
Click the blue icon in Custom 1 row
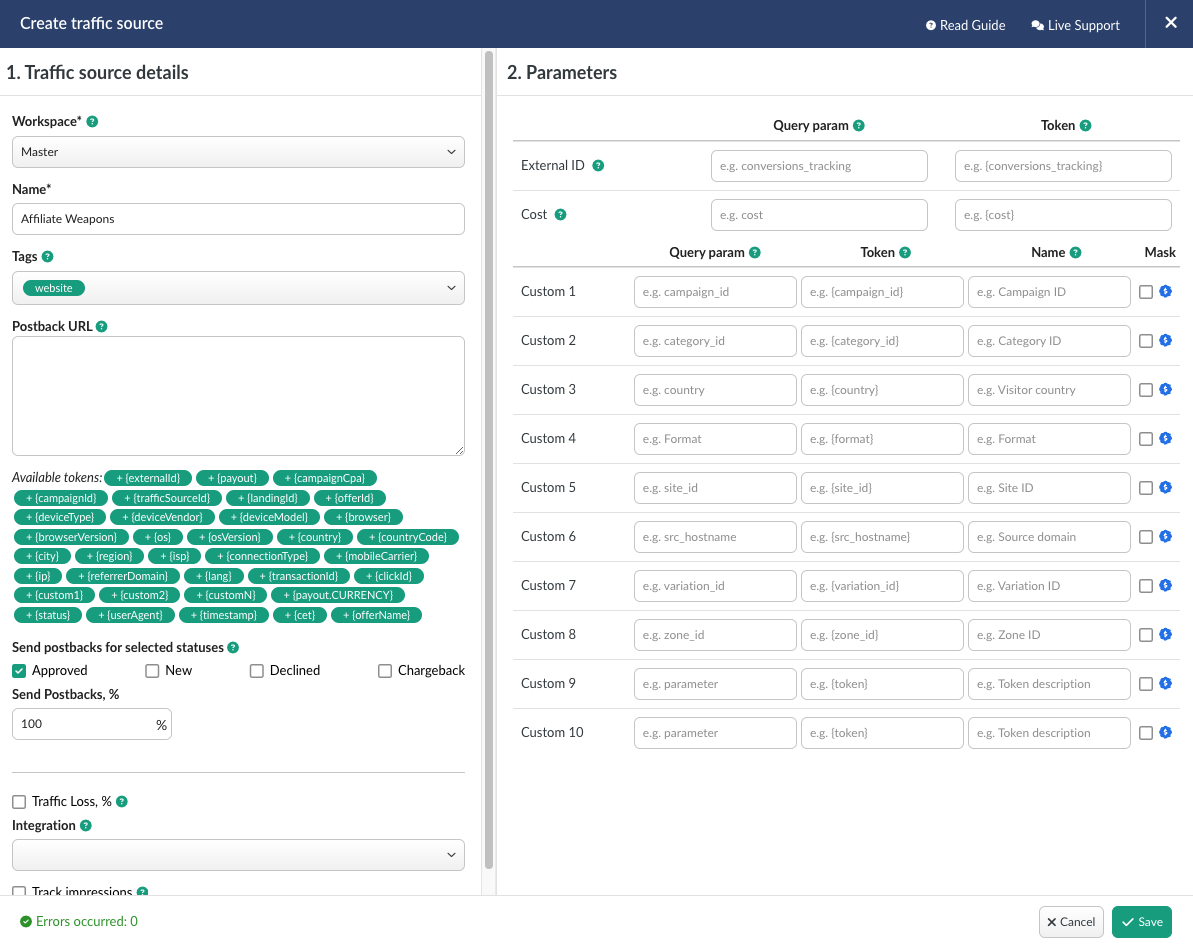tap(1165, 292)
